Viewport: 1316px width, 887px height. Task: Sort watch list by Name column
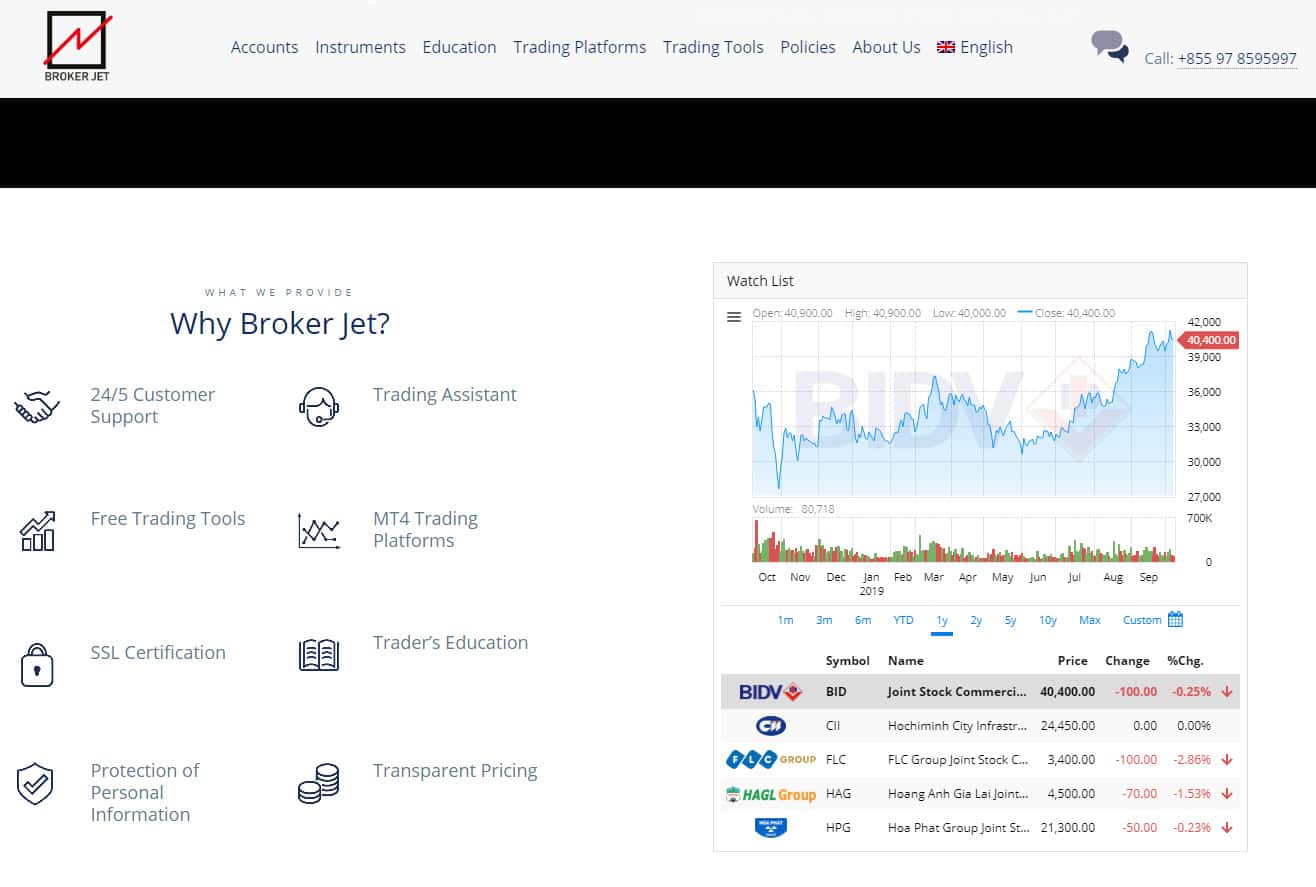[x=906, y=661]
